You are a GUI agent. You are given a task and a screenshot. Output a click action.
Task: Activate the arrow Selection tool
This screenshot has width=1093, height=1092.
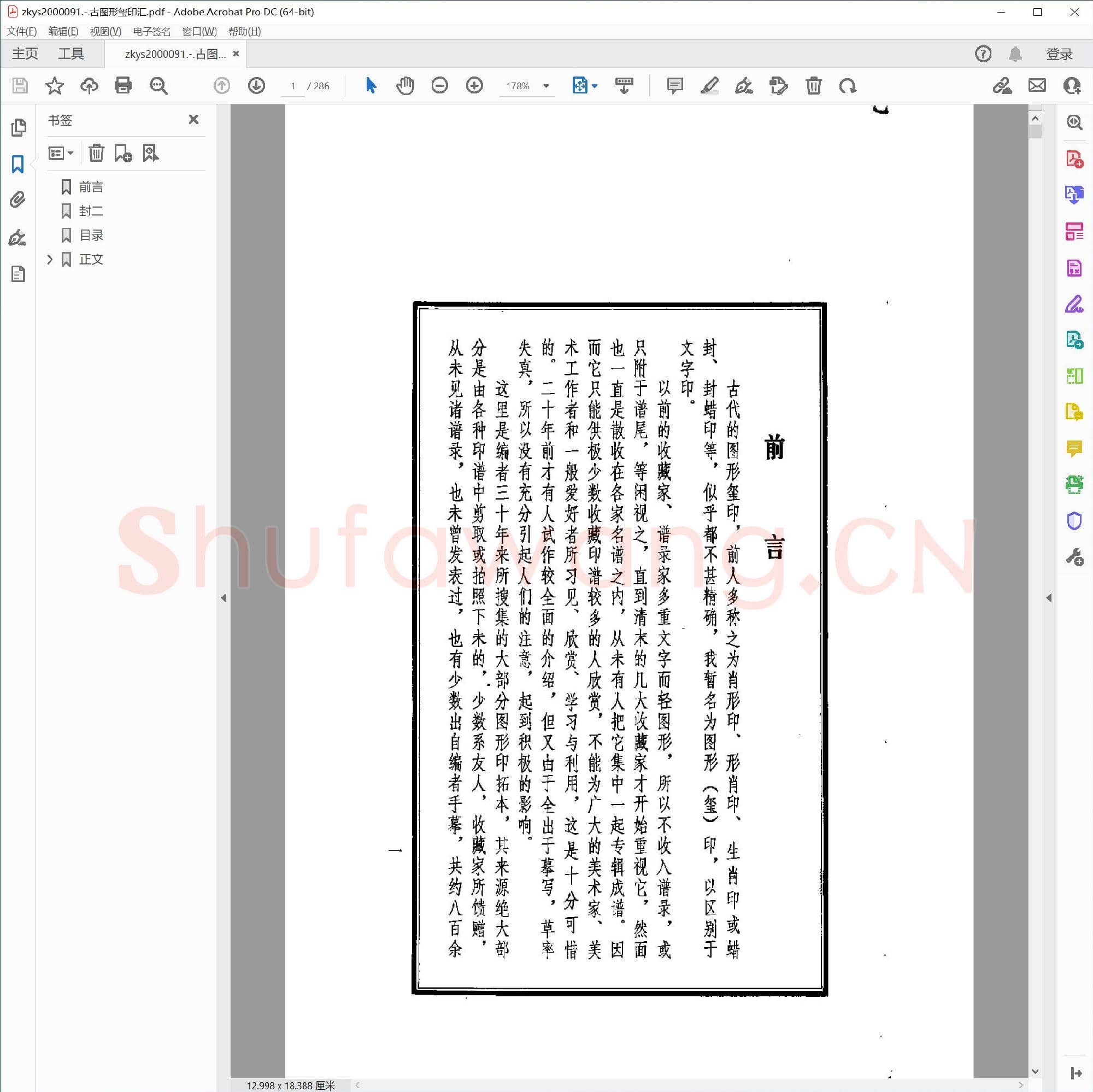click(371, 85)
